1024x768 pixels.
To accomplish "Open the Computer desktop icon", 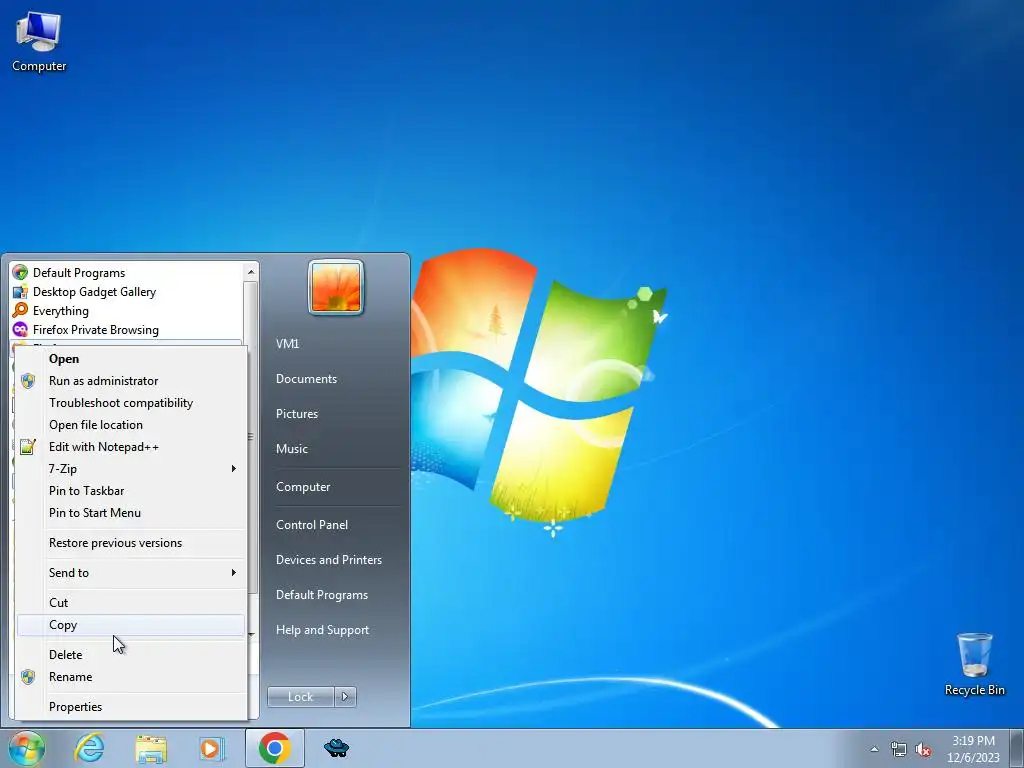I will (x=39, y=42).
